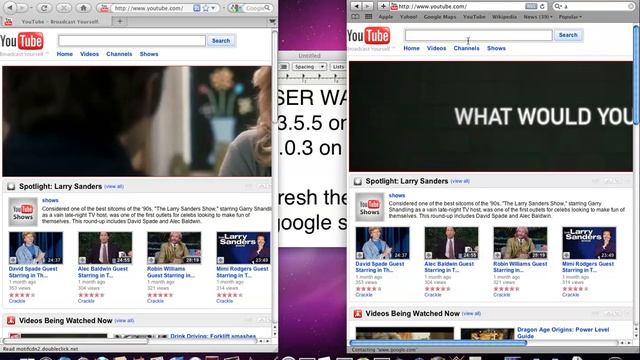Open Videos link in Firefox YouTube page

click(89, 54)
